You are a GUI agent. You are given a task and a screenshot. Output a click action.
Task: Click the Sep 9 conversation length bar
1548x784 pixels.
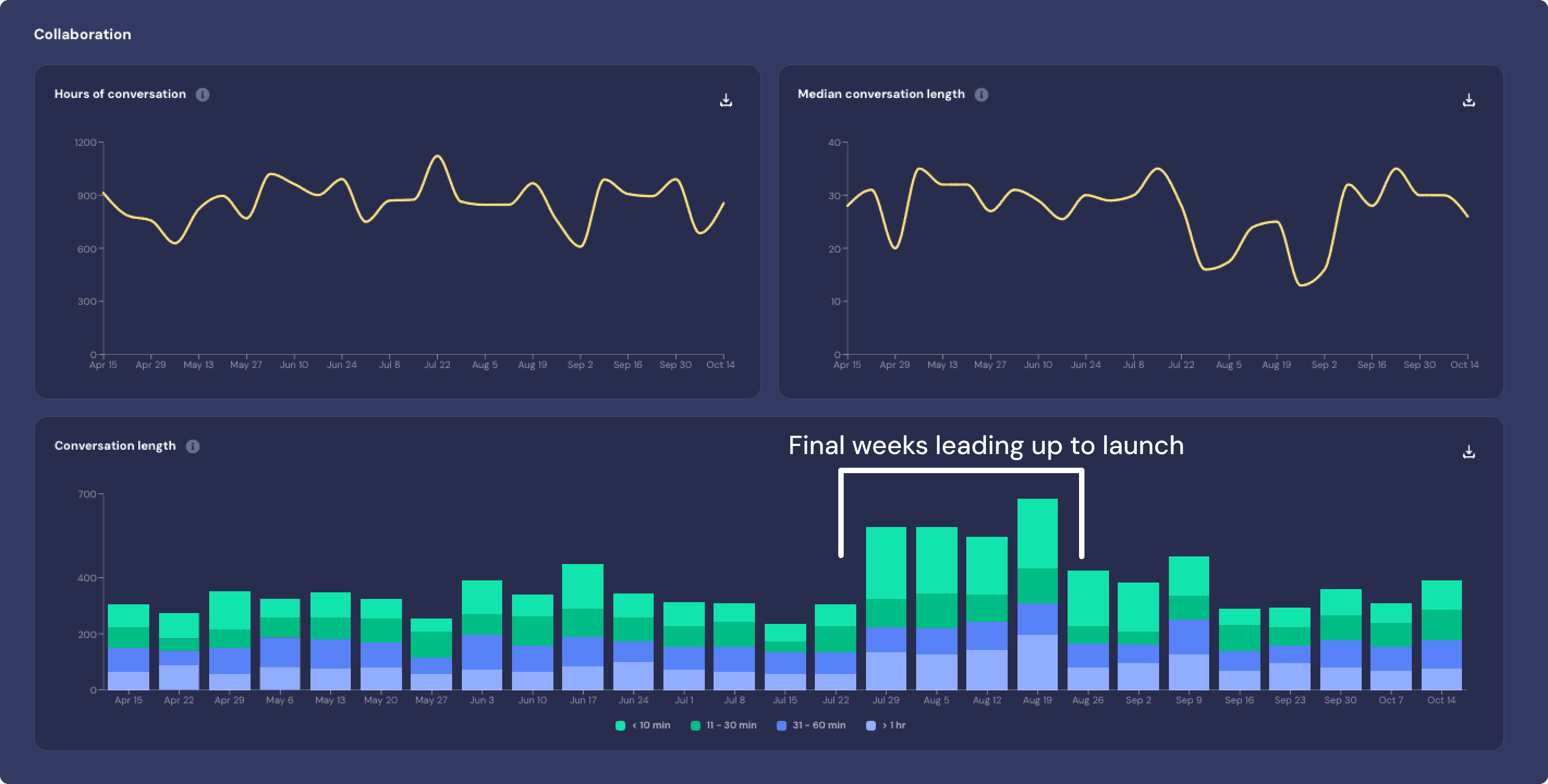coord(1189,623)
